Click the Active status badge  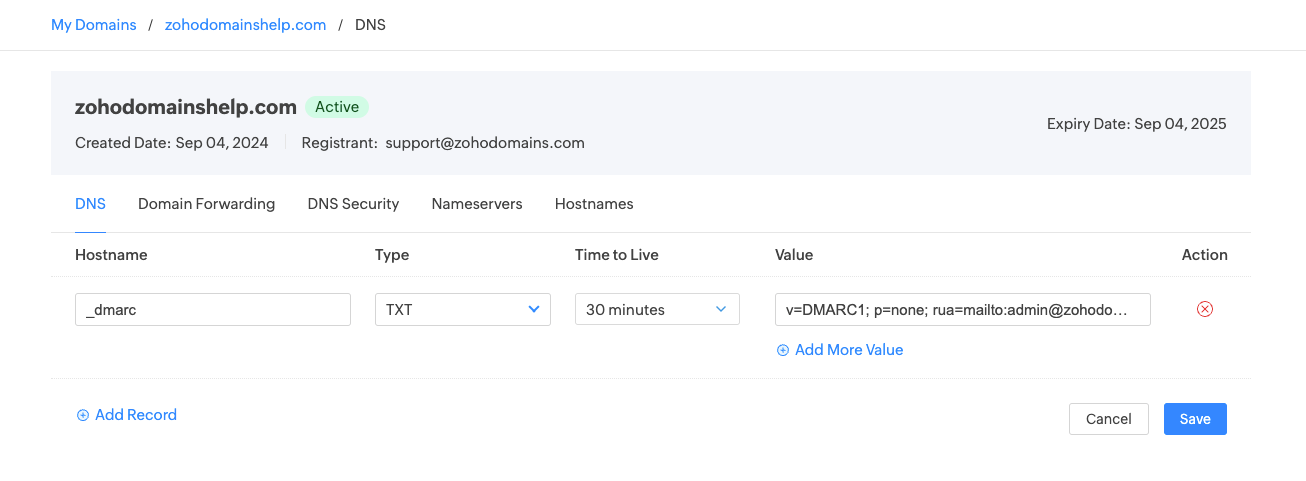[x=337, y=106]
